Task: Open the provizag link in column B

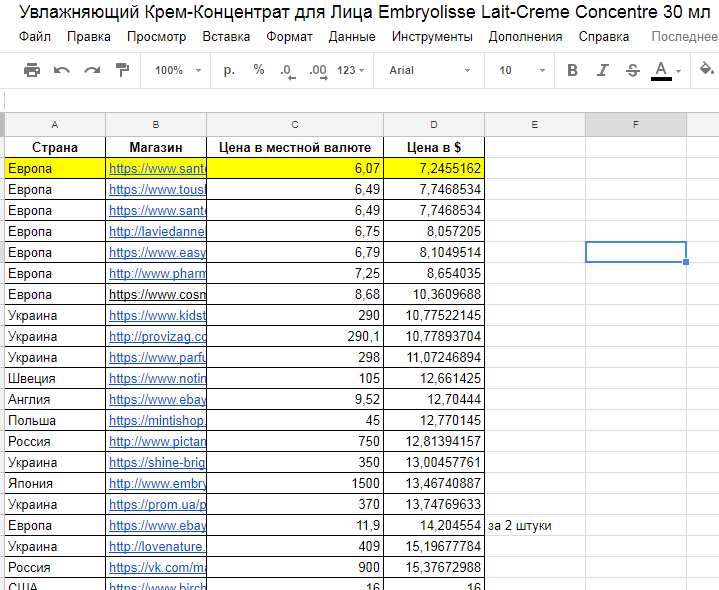Action: 157,336
